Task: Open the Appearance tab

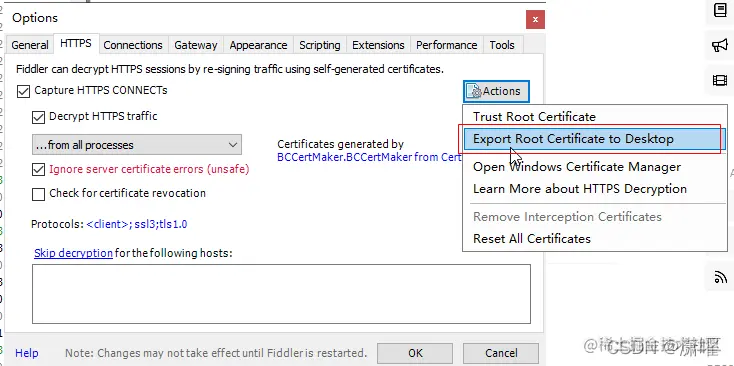Action: 258,45
